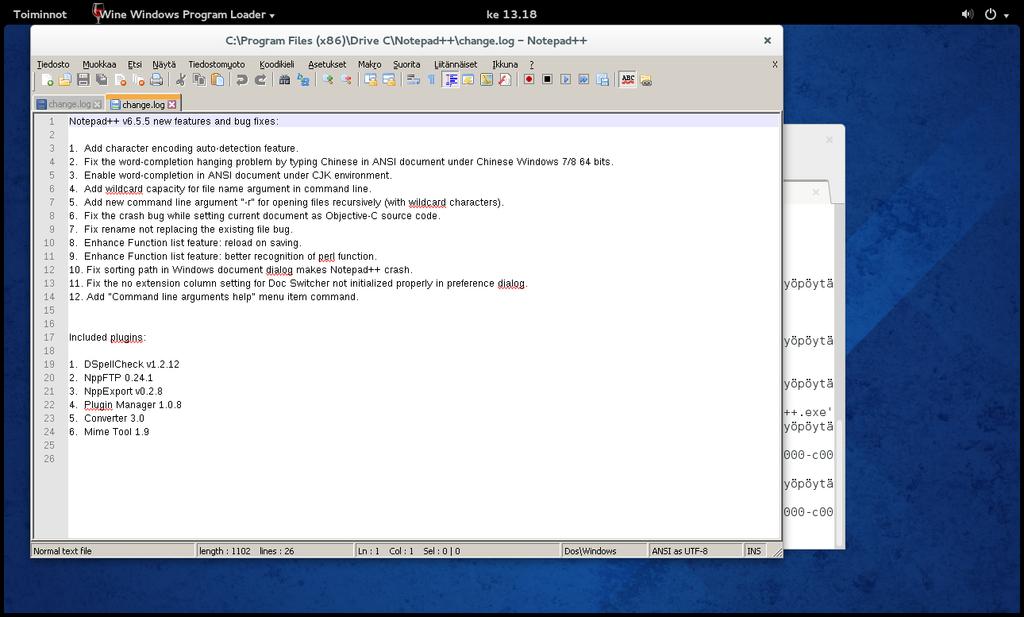Open the Liitännäiset menu
This screenshot has height=617, width=1024.
(456, 64)
